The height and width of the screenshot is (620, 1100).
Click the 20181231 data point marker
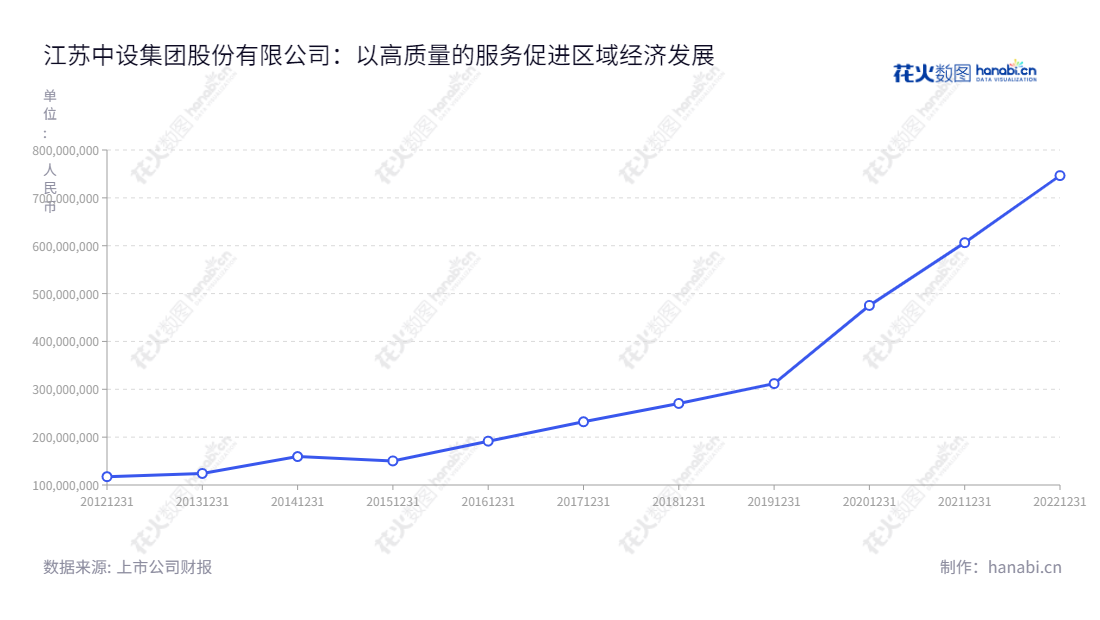(x=678, y=403)
